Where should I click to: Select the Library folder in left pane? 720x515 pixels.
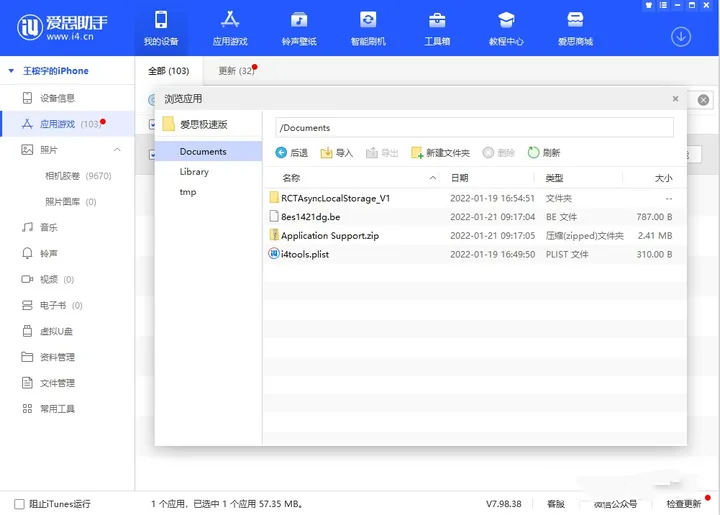tap(194, 172)
